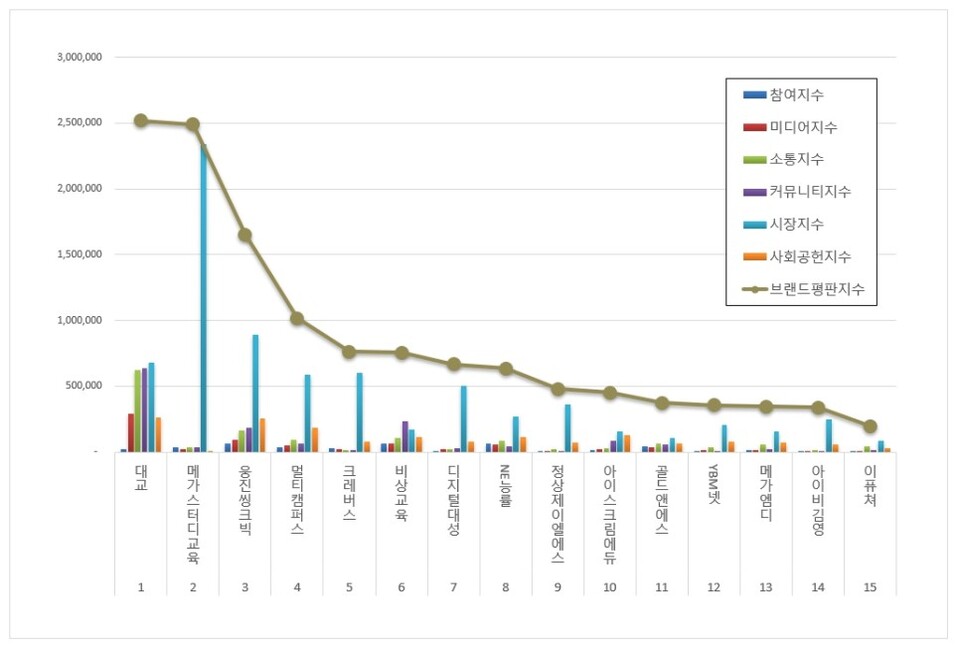The image size is (960, 650).
Task: Click the rank number 15 on the axis
Action: (870, 587)
